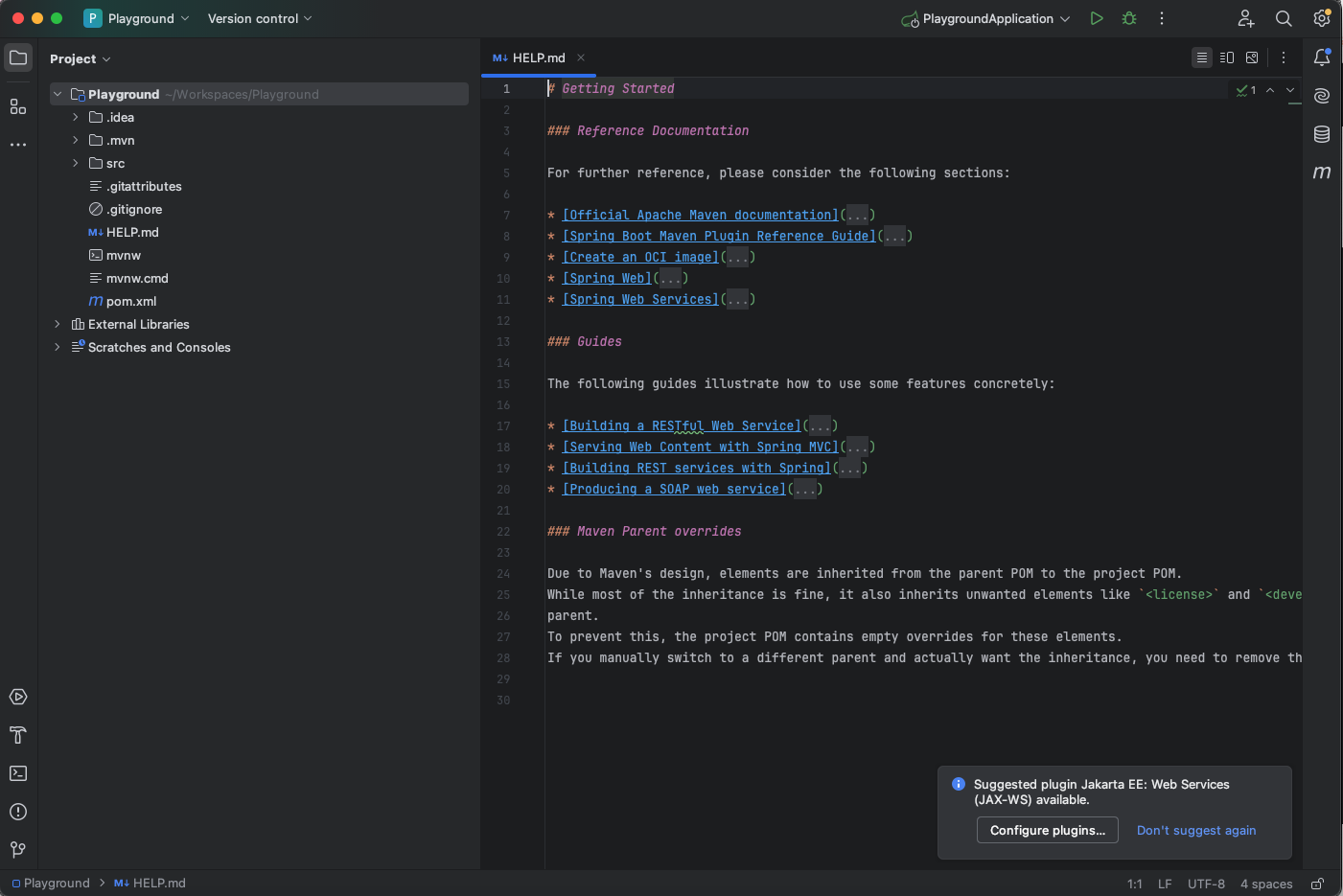Open the Notifications bell icon

(x=1322, y=57)
